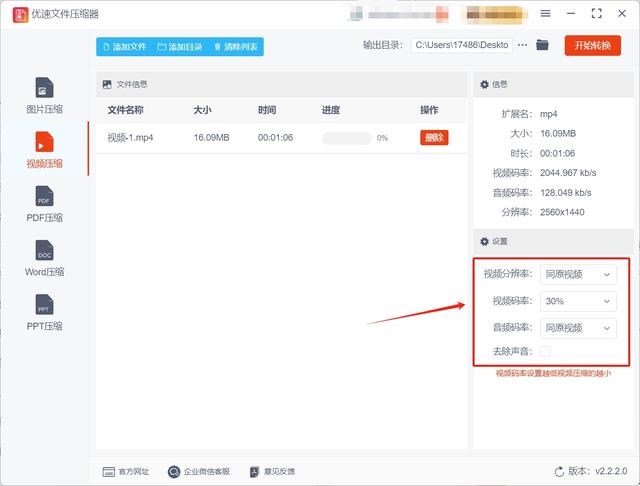The image size is (640, 486).
Task: Click the blurred yellow VIP badge
Action: pyautogui.click(x=495, y=14)
